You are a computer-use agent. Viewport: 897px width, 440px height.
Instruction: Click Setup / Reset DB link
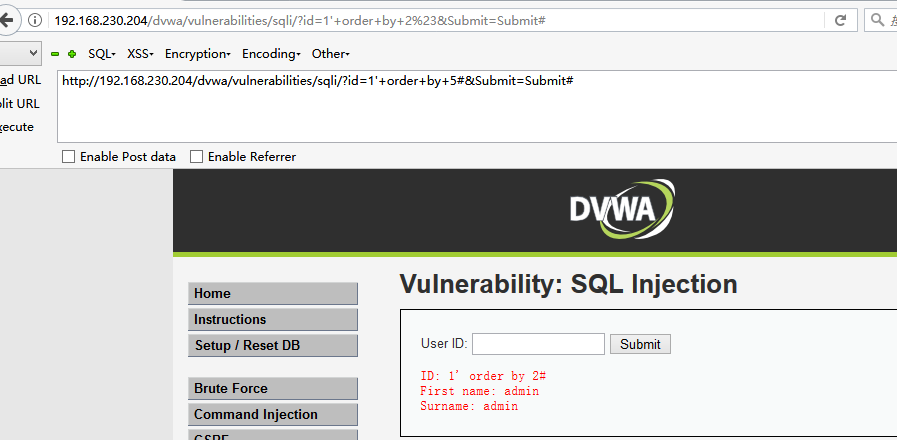click(272, 346)
